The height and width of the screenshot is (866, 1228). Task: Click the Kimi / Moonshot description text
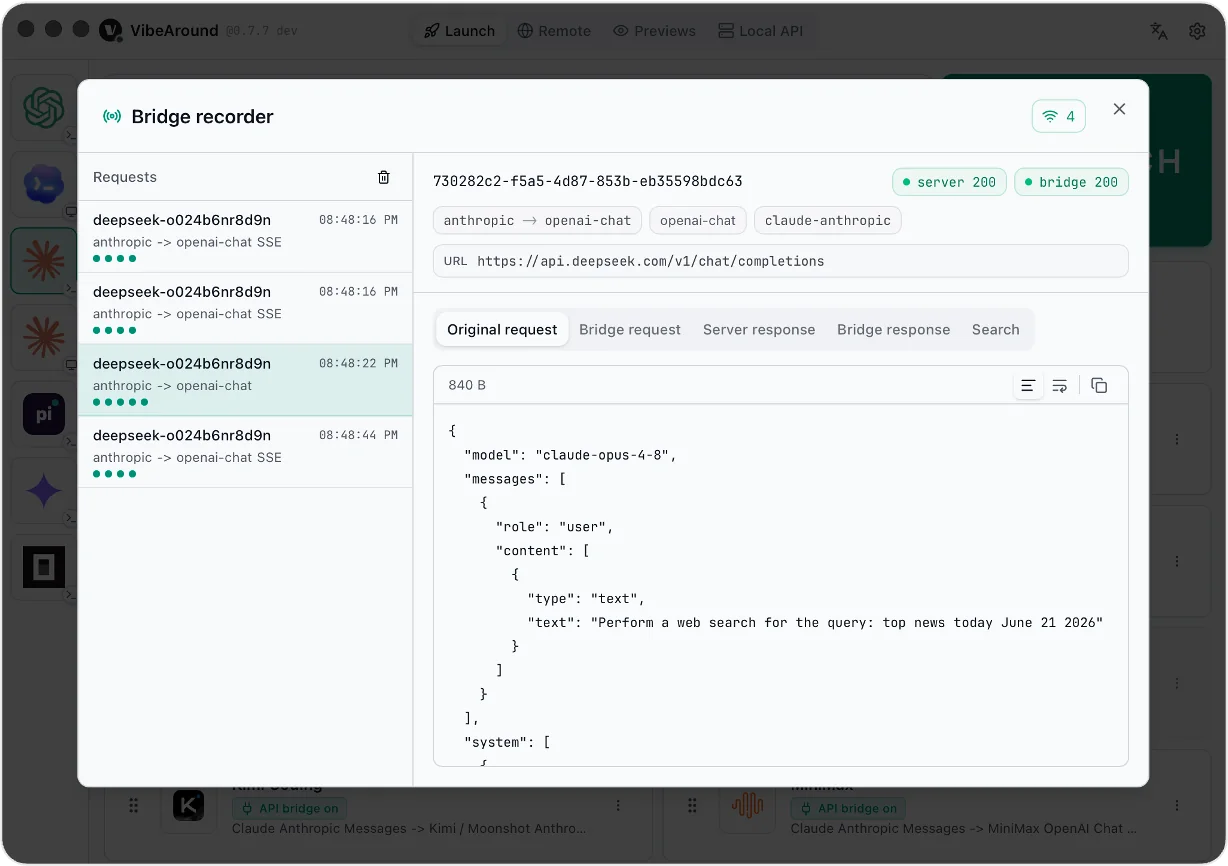(x=409, y=829)
